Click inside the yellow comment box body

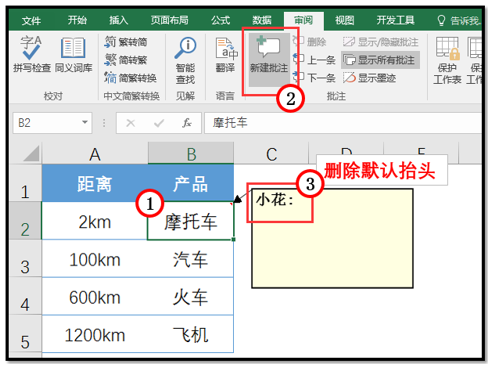(332, 238)
